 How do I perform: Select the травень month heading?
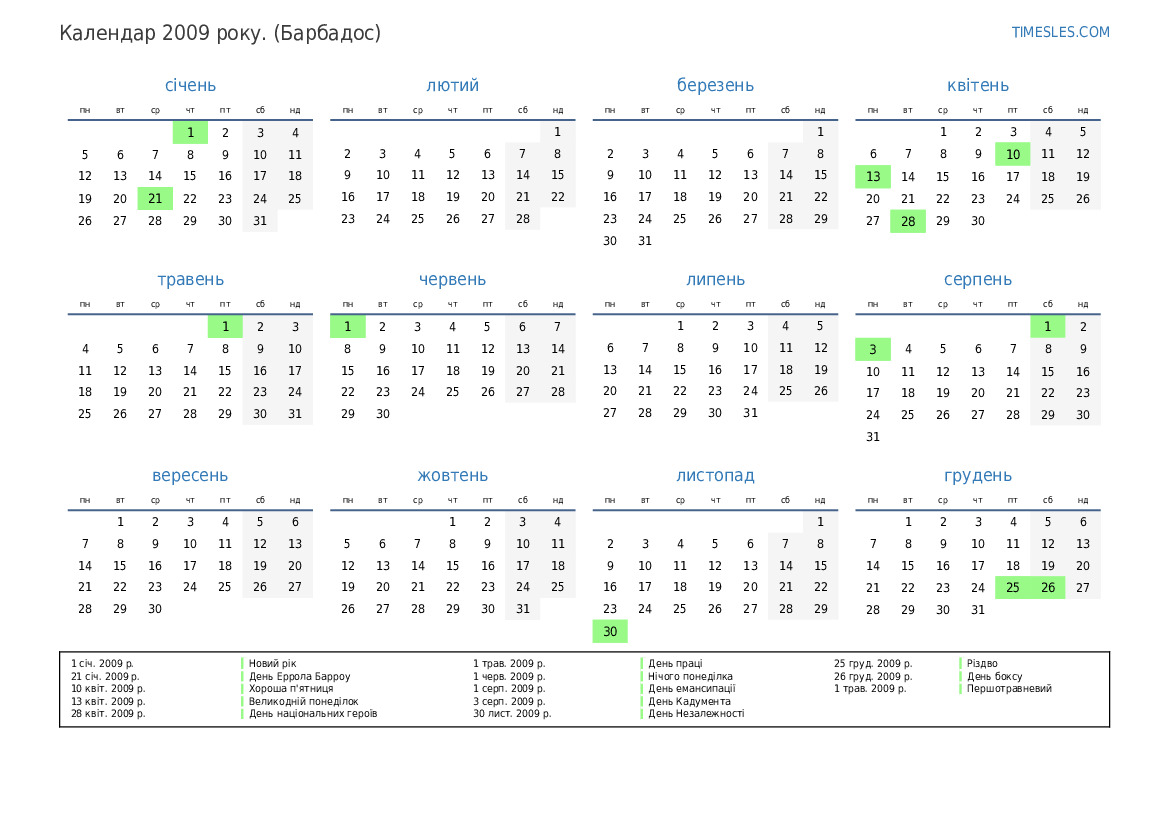(190, 280)
